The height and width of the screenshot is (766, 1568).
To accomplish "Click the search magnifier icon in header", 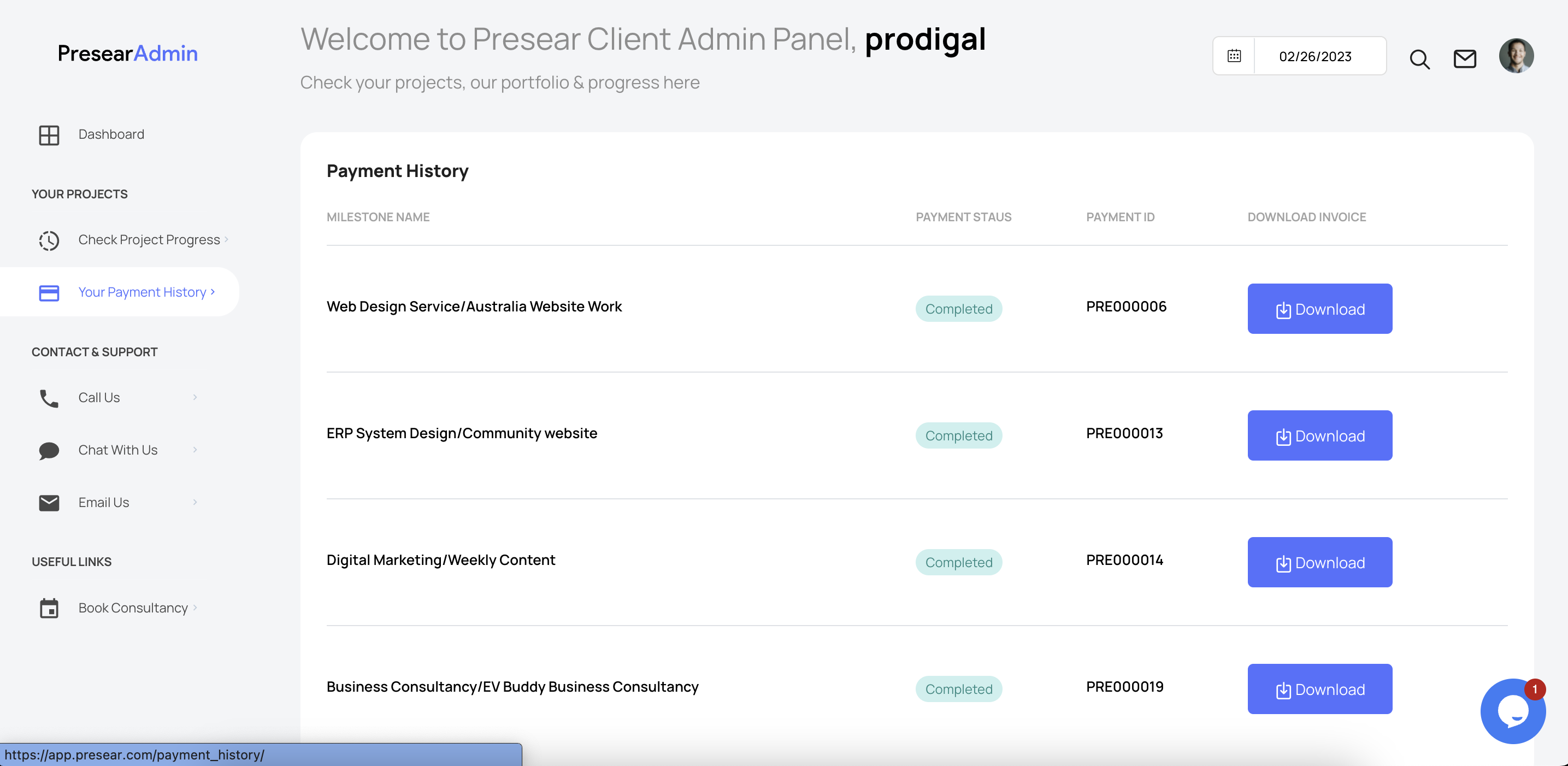I will pyautogui.click(x=1419, y=59).
